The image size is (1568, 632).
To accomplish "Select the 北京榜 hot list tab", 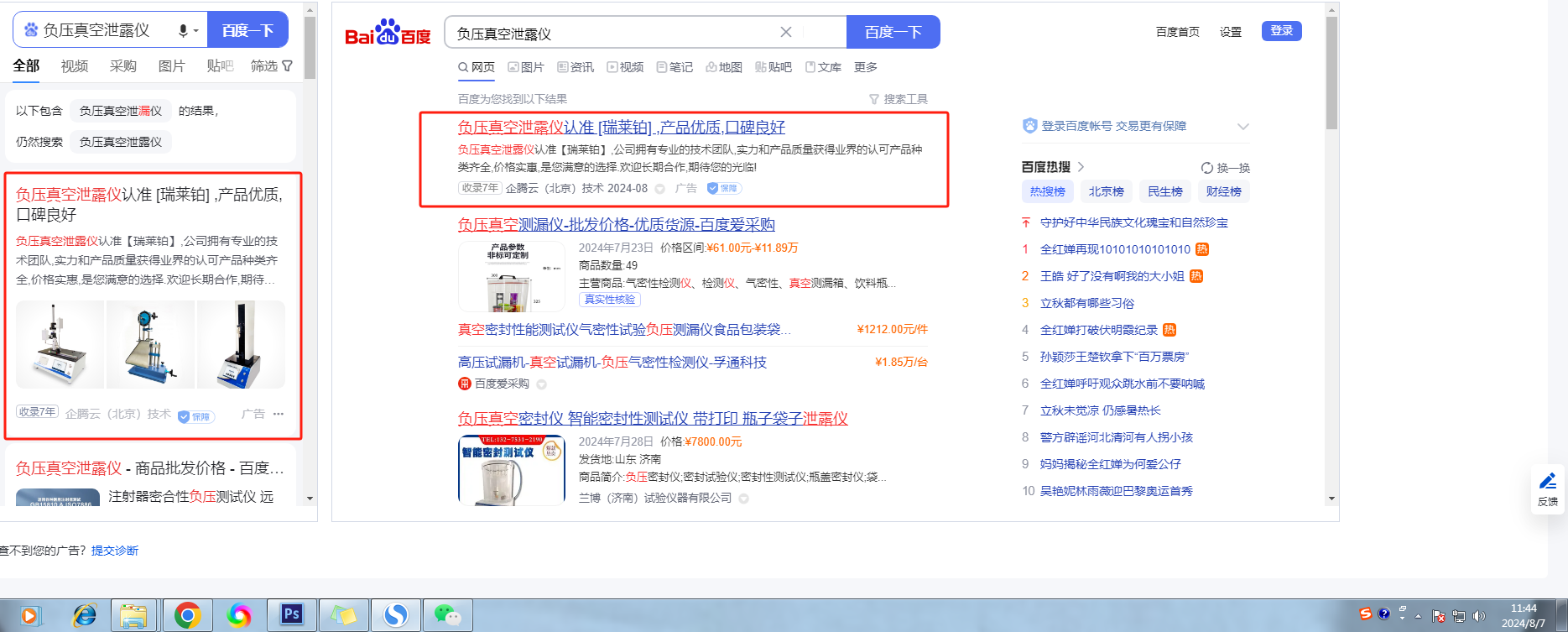I will [1106, 191].
